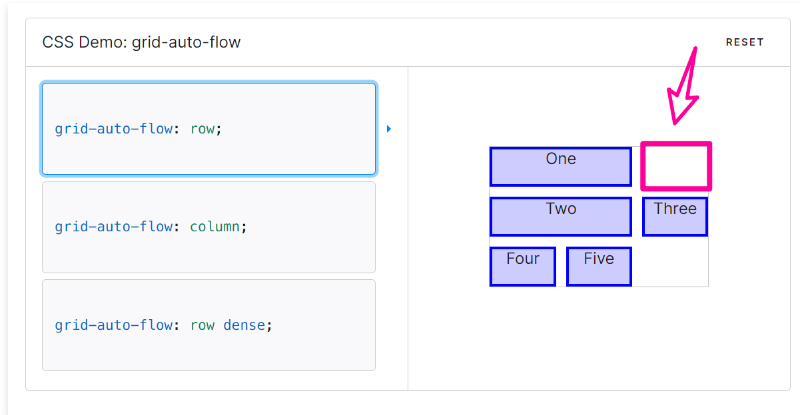Screen dimensions: 800x415
Task: Click the small blue triangle indicator
Action: pos(389,129)
